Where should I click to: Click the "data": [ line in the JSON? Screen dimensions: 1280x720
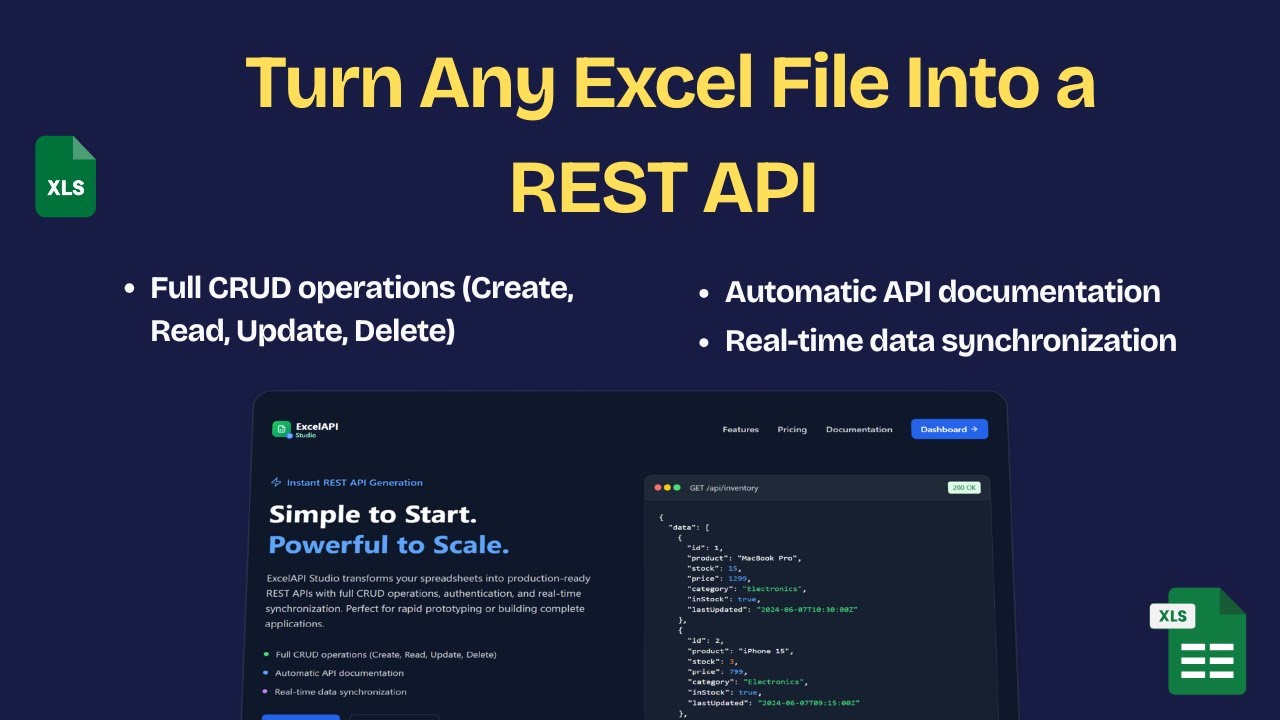689,526
